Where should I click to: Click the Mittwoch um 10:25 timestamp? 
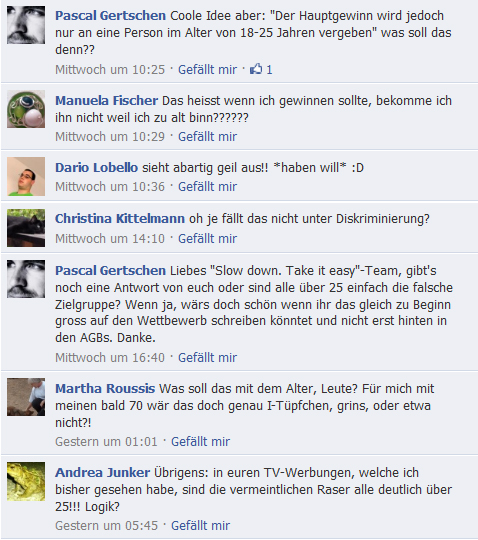click(x=110, y=70)
